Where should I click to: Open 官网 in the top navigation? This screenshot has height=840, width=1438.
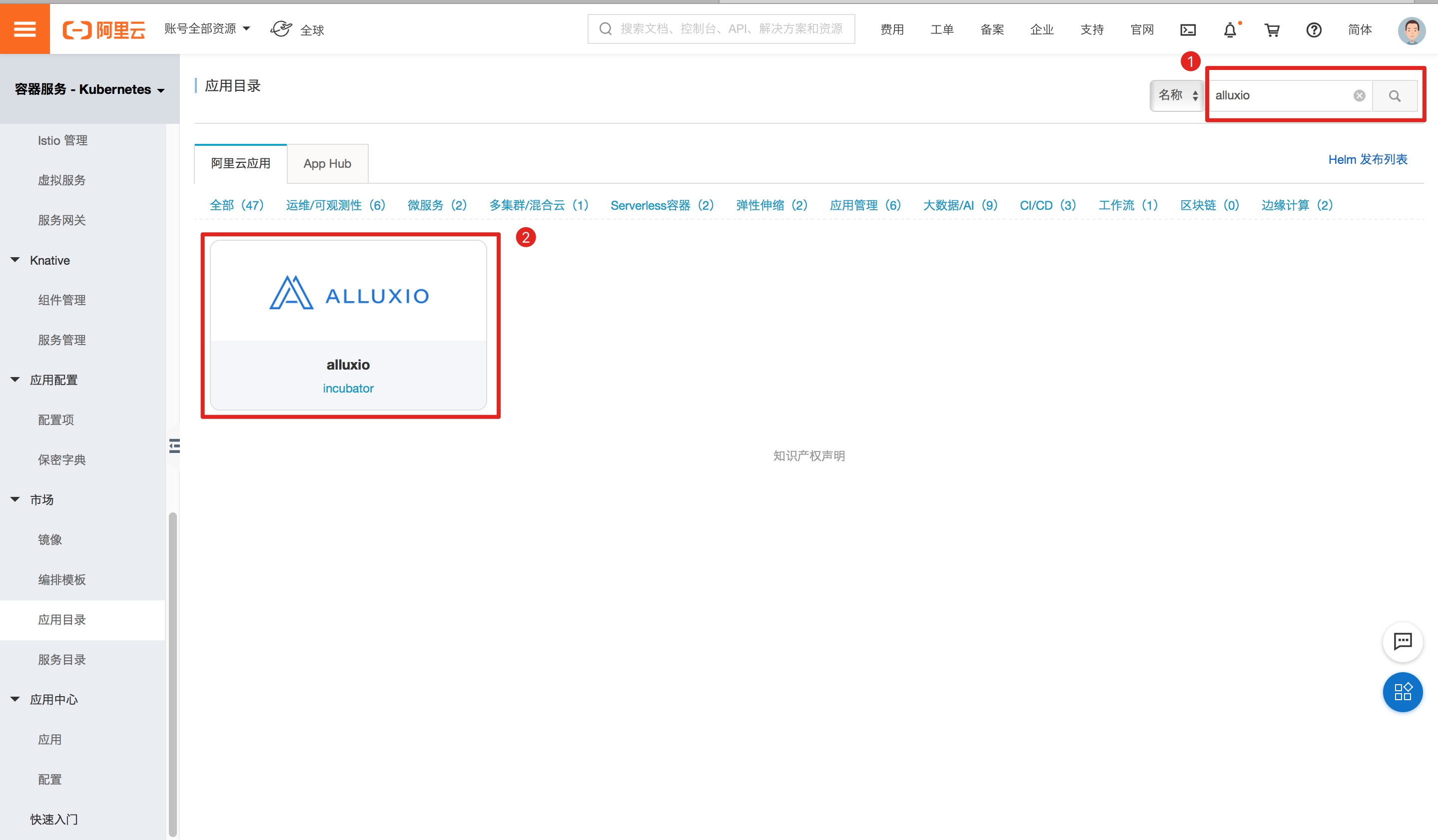tap(1142, 29)
